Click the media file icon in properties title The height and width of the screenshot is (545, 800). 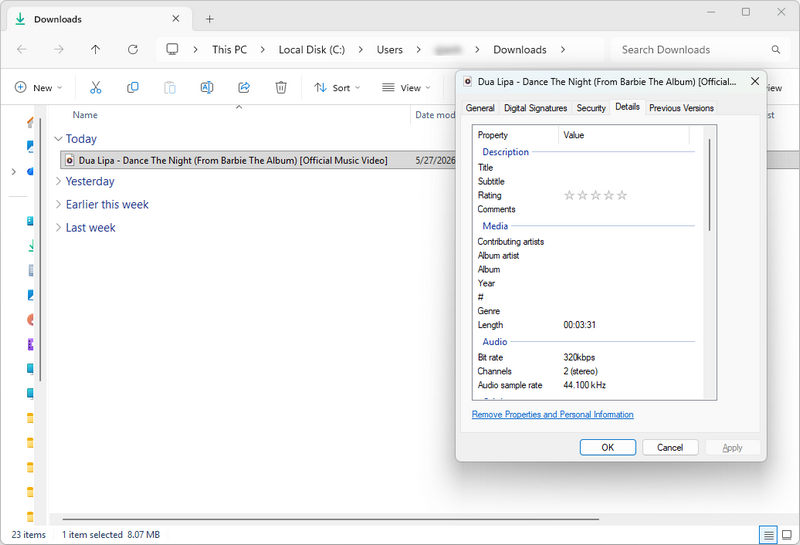point(467,82)
